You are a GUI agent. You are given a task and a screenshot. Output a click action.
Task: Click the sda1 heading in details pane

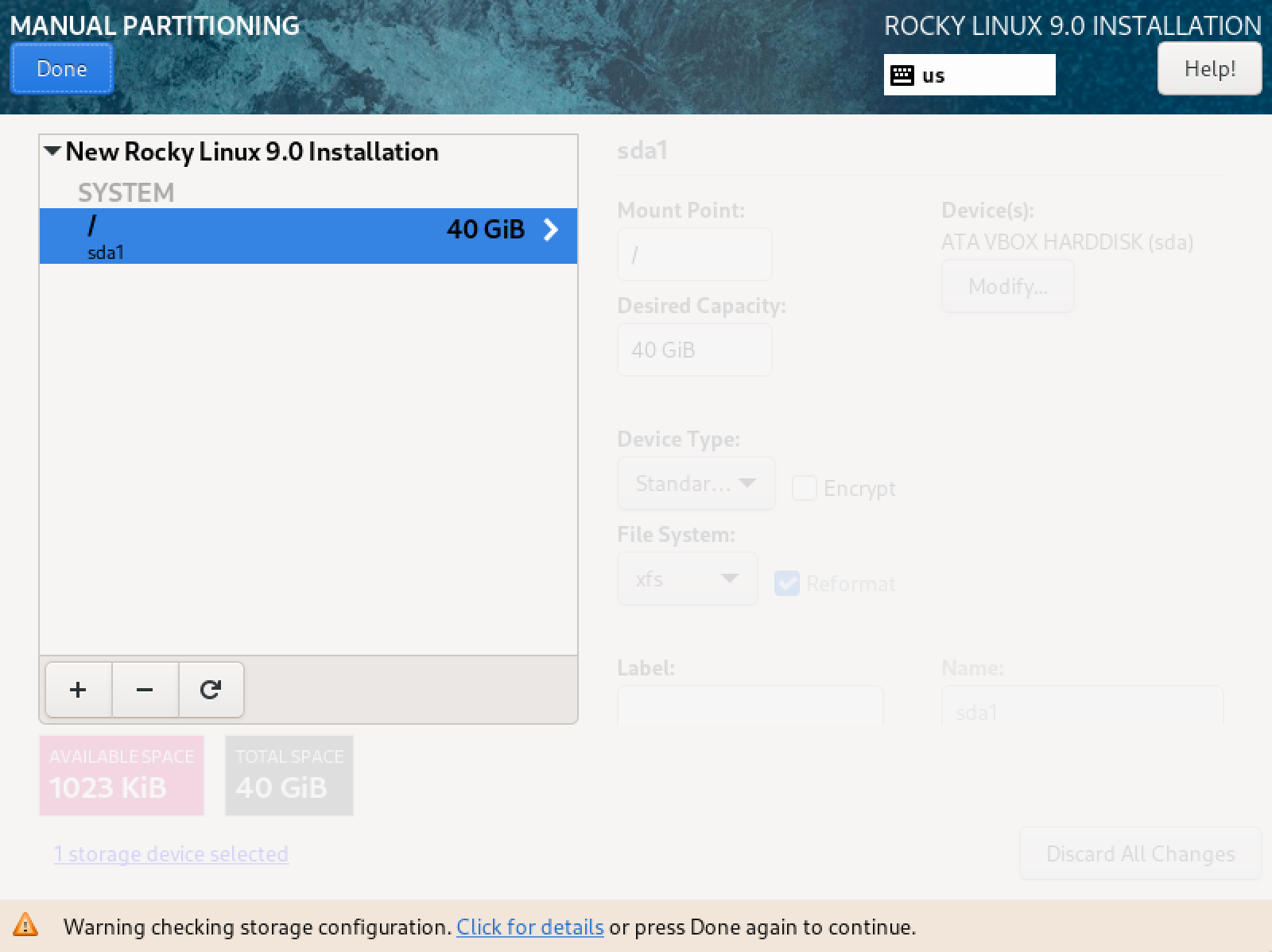(642, 150)
